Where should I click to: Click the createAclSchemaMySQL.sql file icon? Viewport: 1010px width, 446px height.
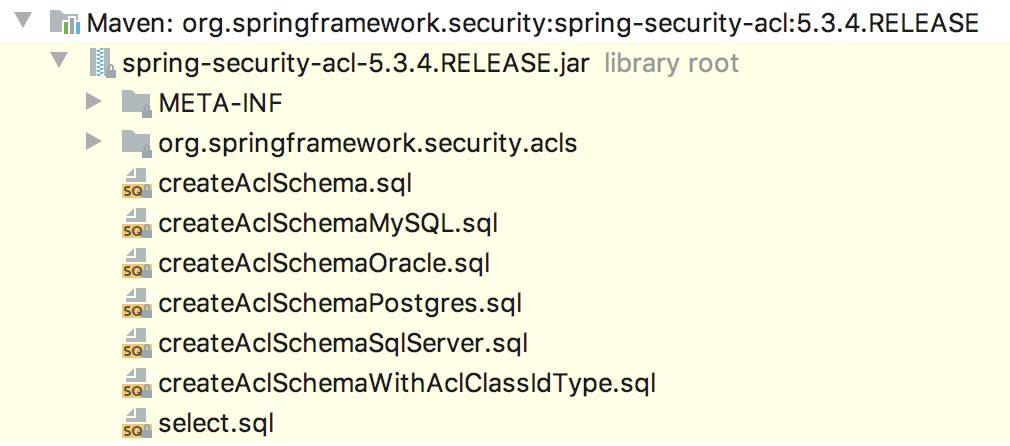pos(134,224)
